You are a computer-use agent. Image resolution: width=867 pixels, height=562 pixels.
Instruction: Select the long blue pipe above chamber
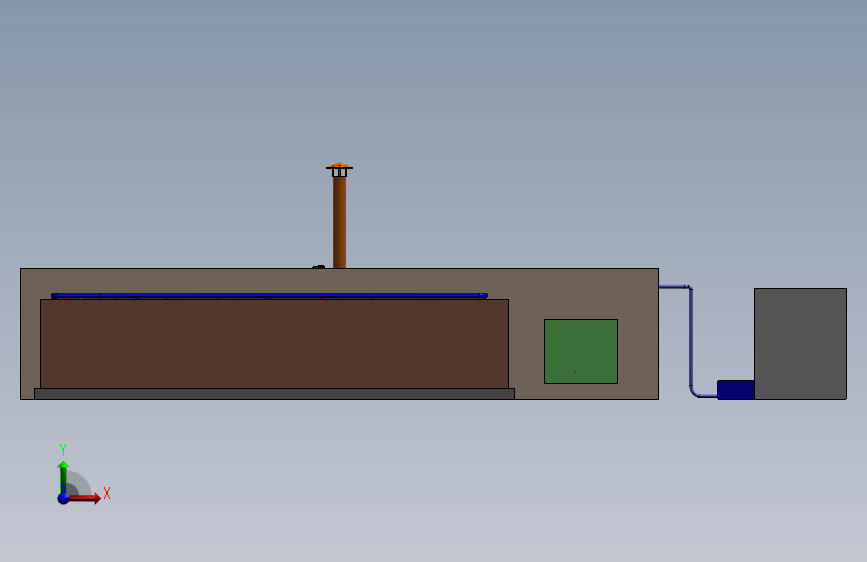269,295
